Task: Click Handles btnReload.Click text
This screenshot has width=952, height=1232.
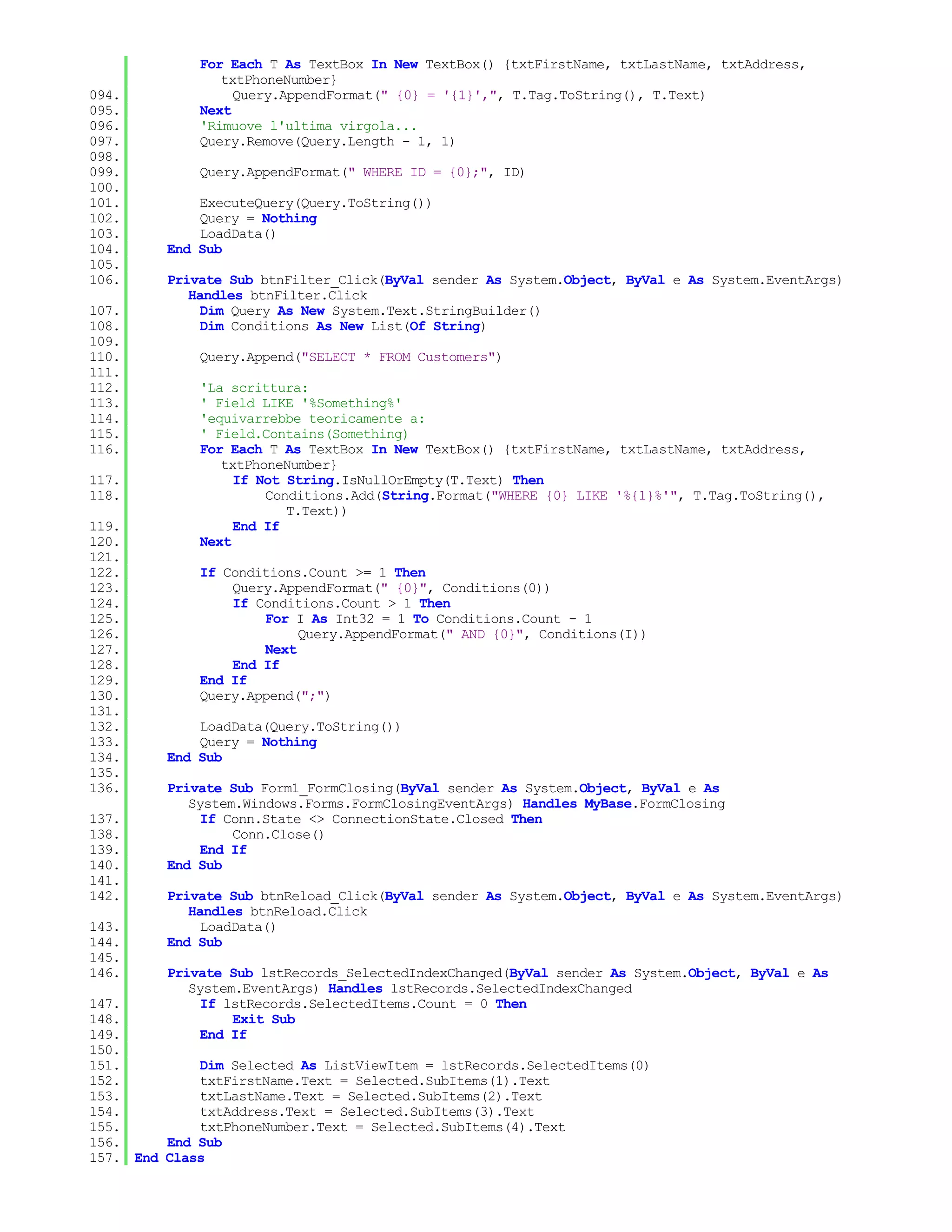Action: click(278, 912)
